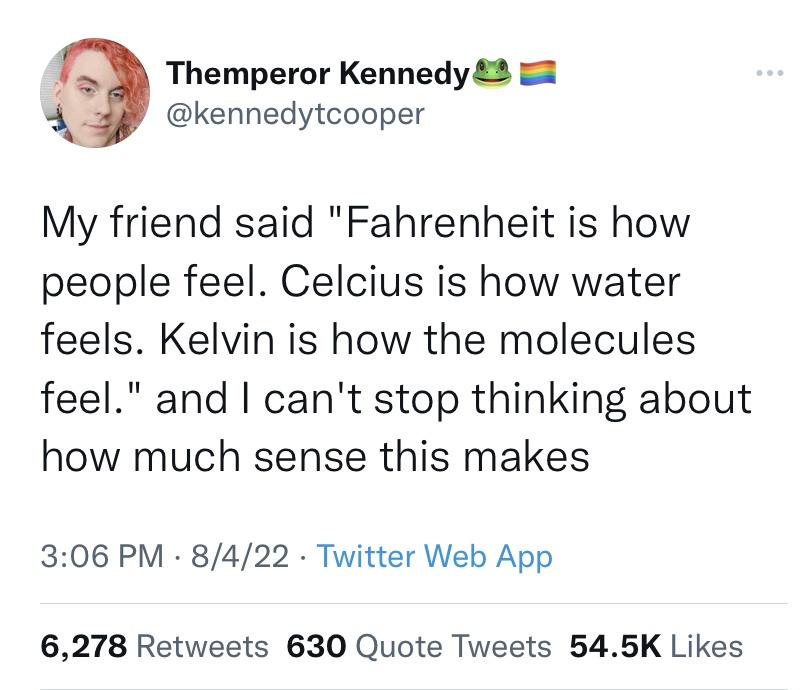Screen dimensions: 803x690
Task: Click the Likes label
Action: tap(707, 646)
